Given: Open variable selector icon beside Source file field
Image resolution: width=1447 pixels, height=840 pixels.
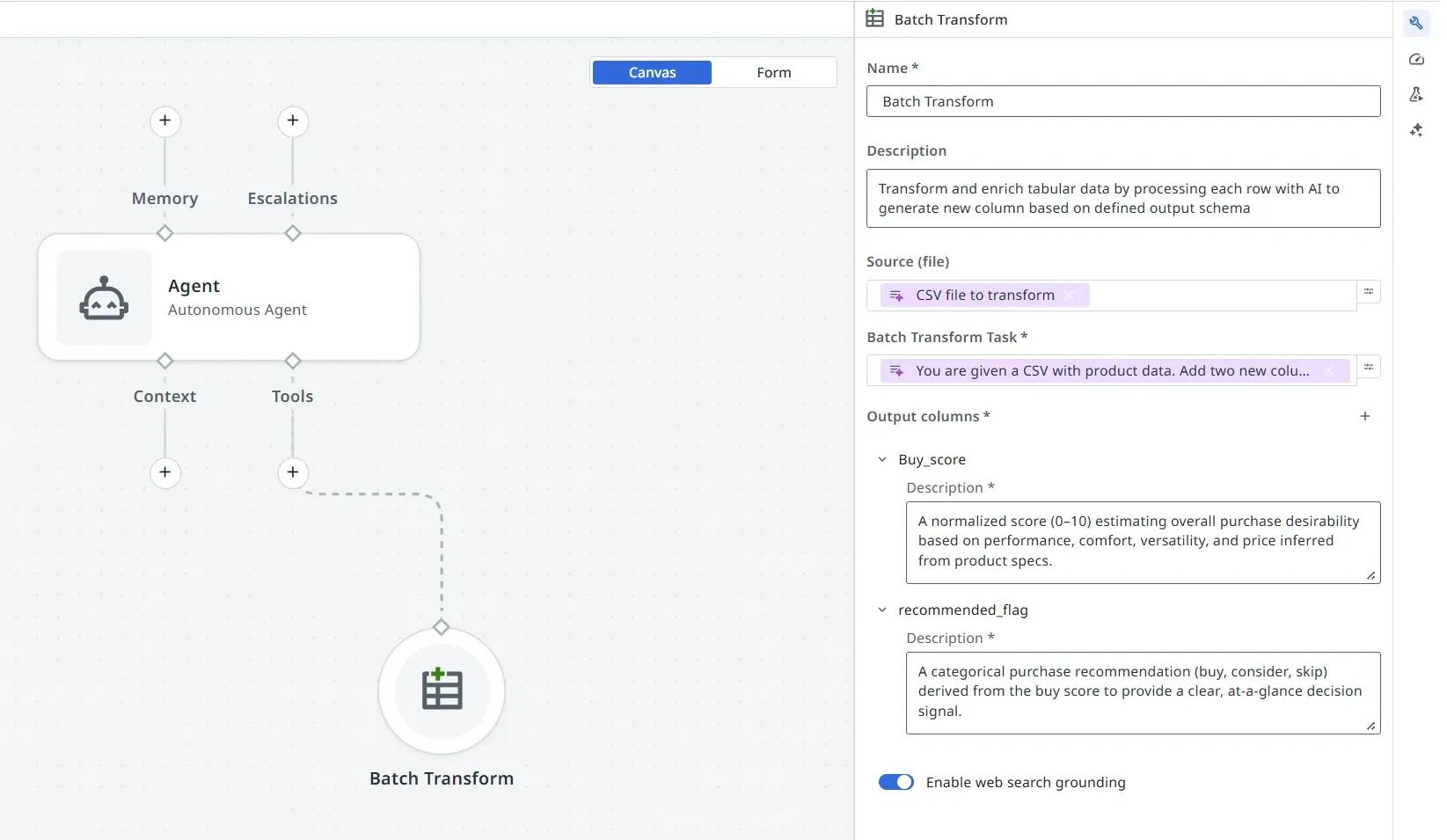Looking at the screenshot, I should click(1369, 291).
